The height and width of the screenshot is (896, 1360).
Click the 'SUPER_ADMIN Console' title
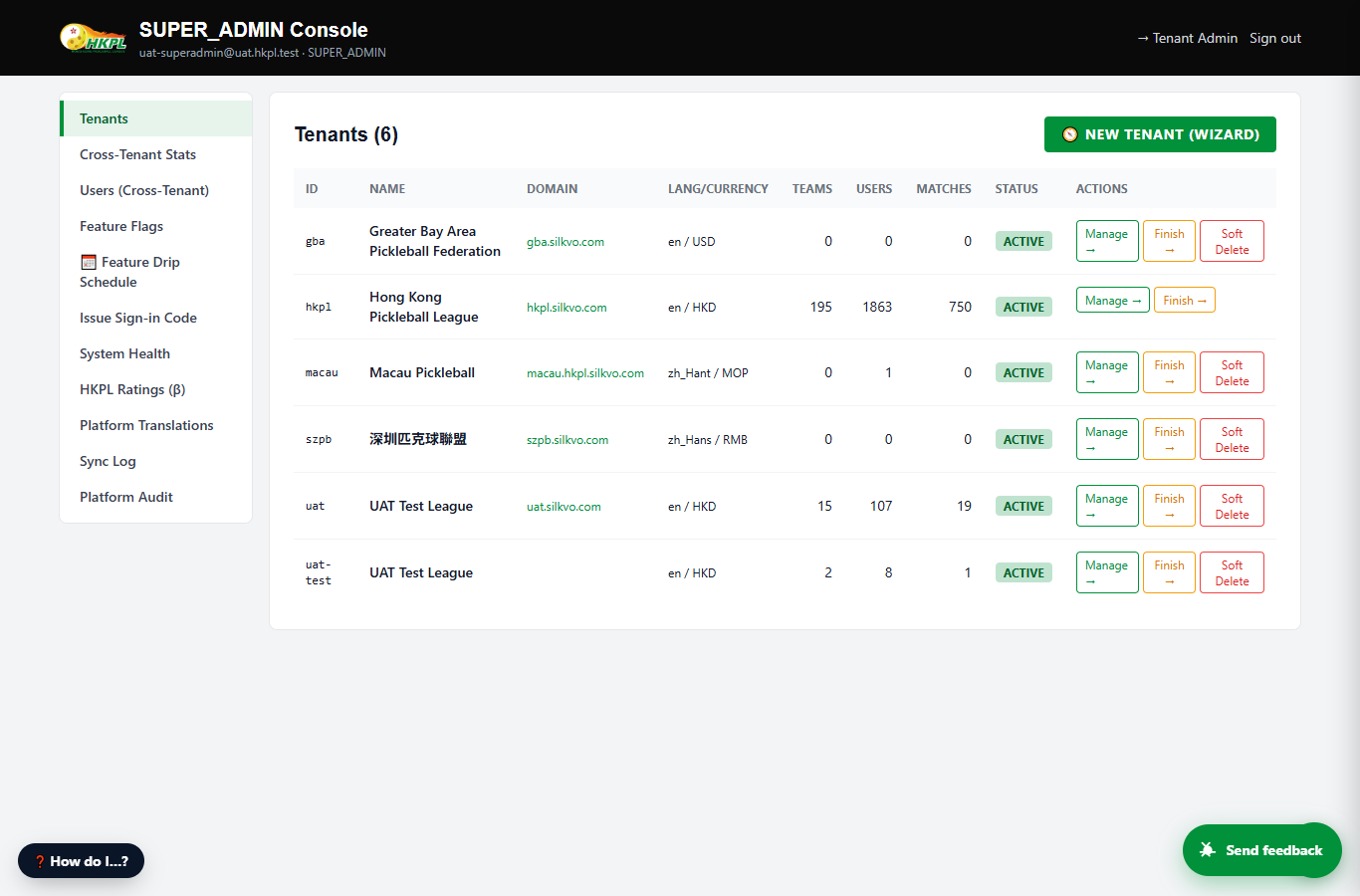tap(254, 30)
